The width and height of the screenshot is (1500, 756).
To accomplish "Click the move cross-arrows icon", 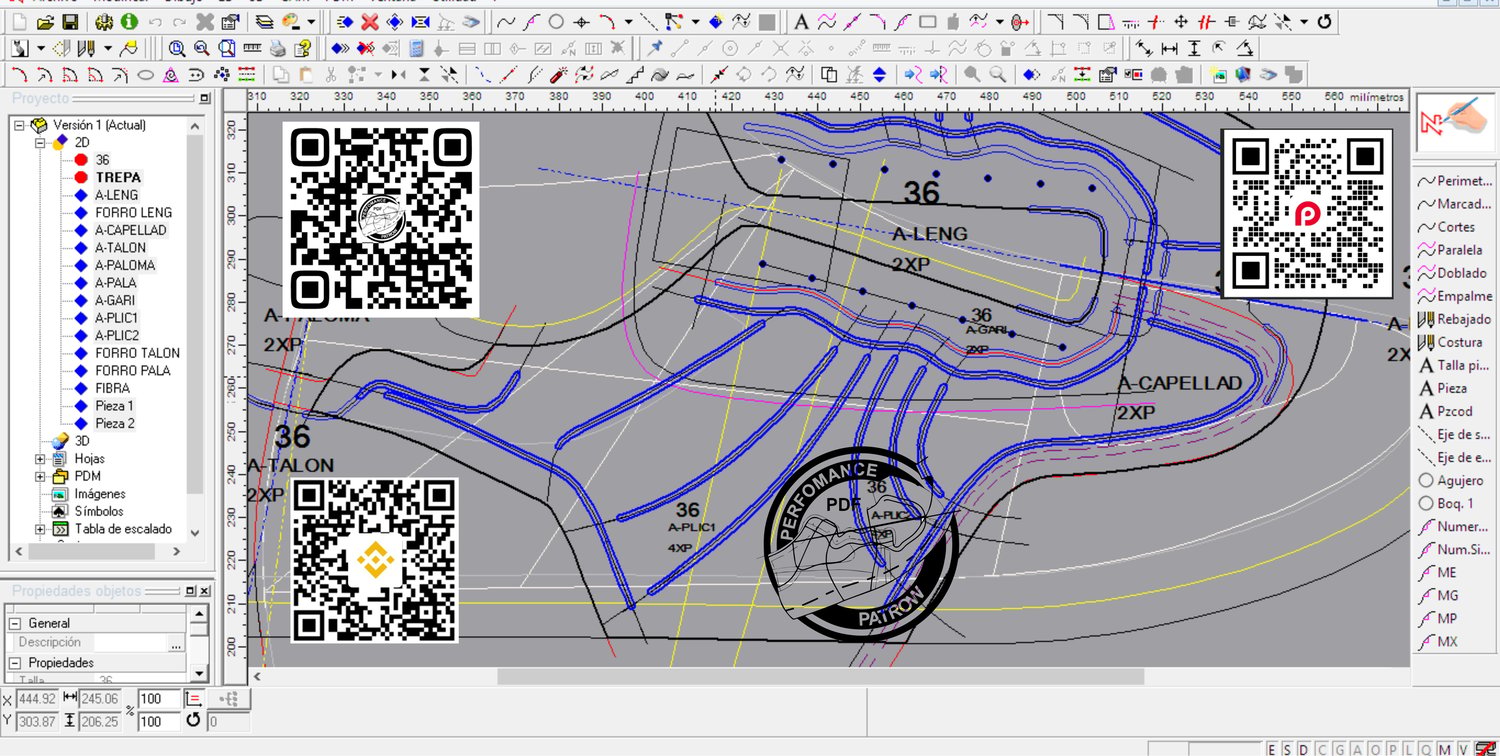I will click(1181, 22).
